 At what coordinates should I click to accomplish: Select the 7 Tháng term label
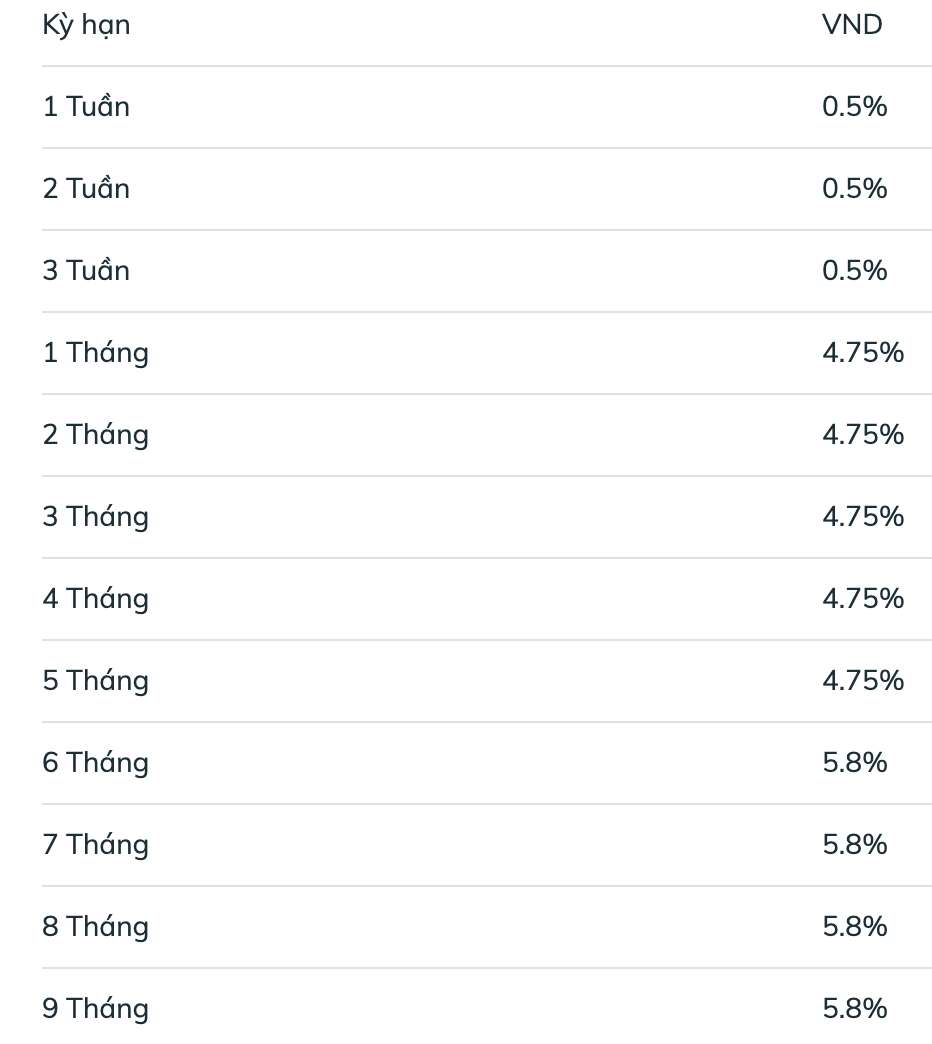[x=95, y=845]
